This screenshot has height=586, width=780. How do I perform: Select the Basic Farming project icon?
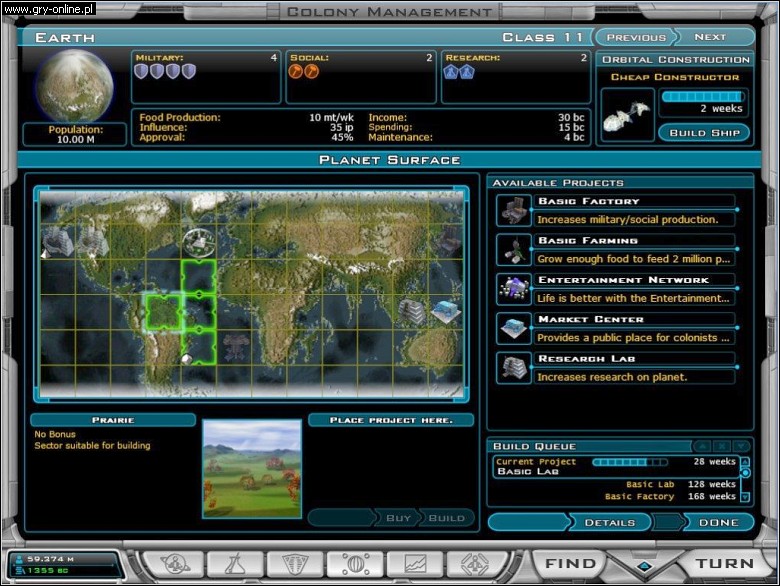pyautogui.click(x=514, y=249)
